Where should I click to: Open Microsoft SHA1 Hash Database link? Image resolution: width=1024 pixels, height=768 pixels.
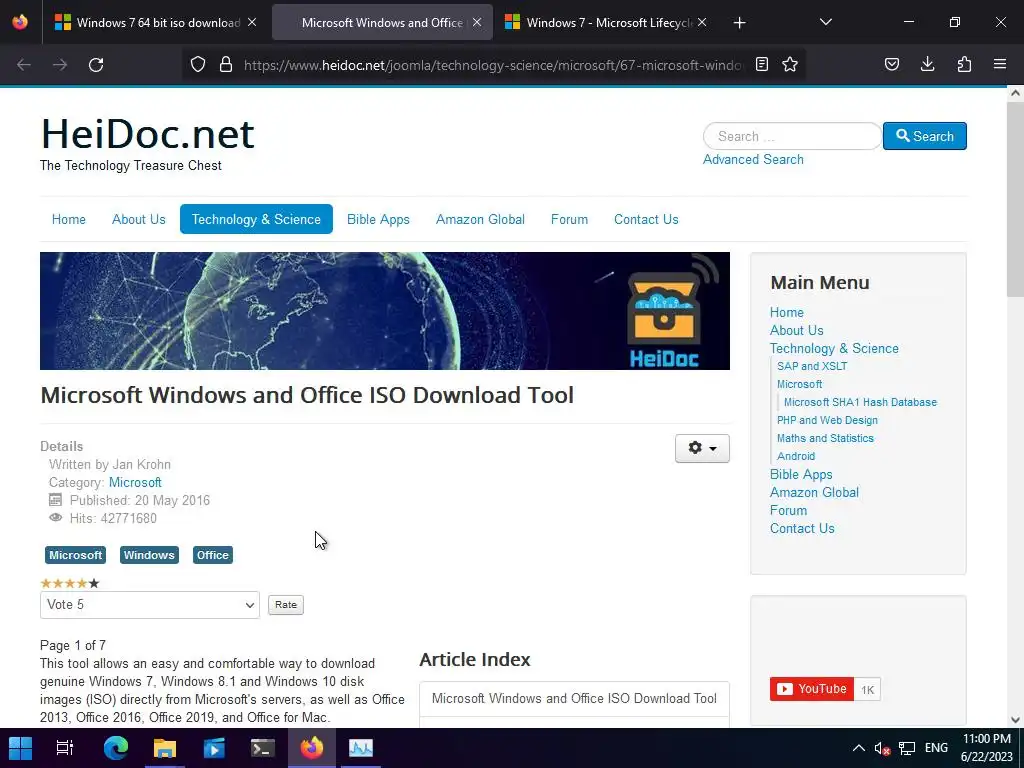[860, 402]
